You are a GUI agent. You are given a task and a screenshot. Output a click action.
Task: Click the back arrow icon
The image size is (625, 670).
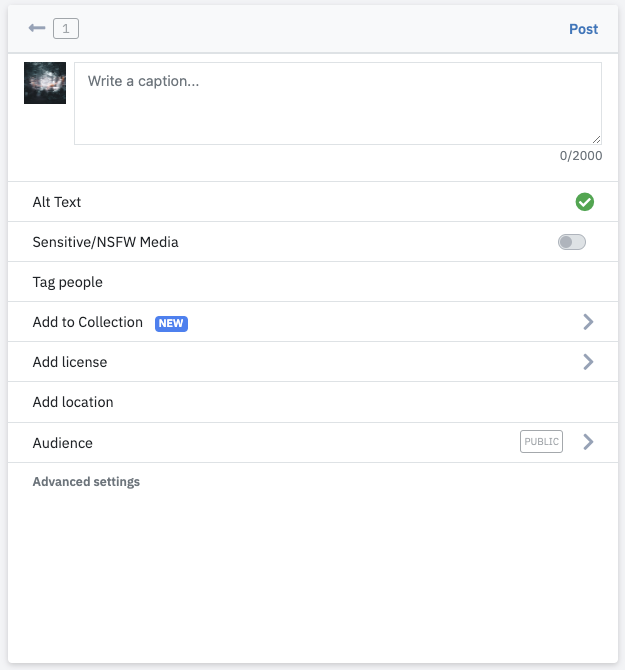point(37,28)
